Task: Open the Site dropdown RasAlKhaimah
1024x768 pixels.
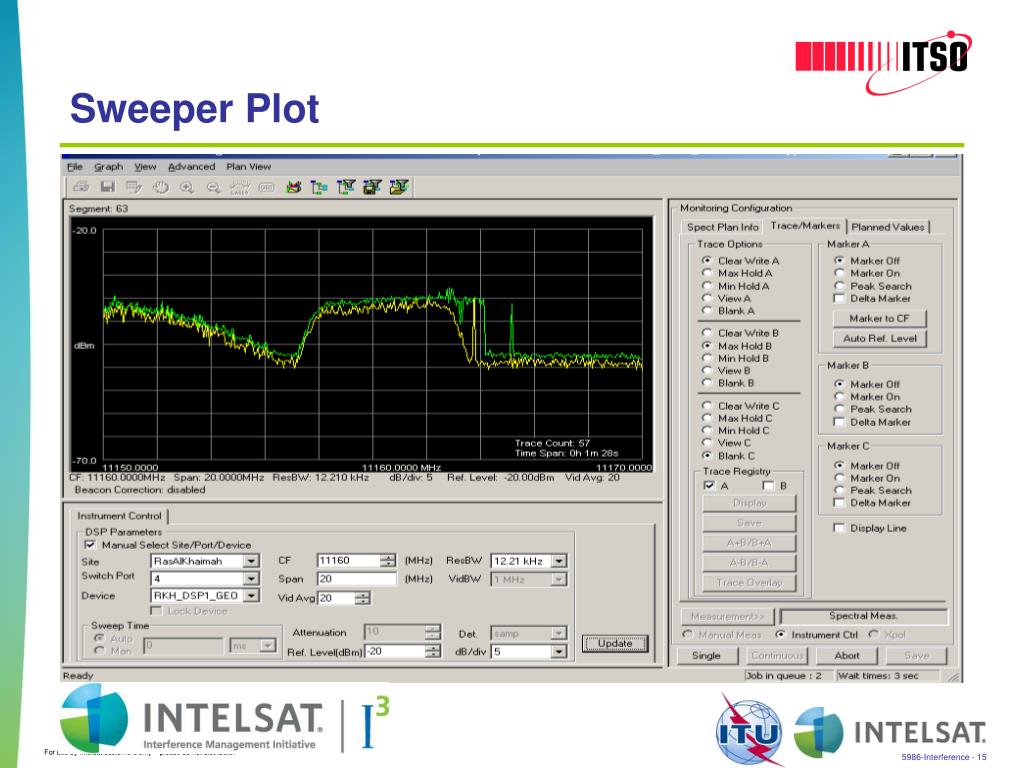Action: coord(251,561)
